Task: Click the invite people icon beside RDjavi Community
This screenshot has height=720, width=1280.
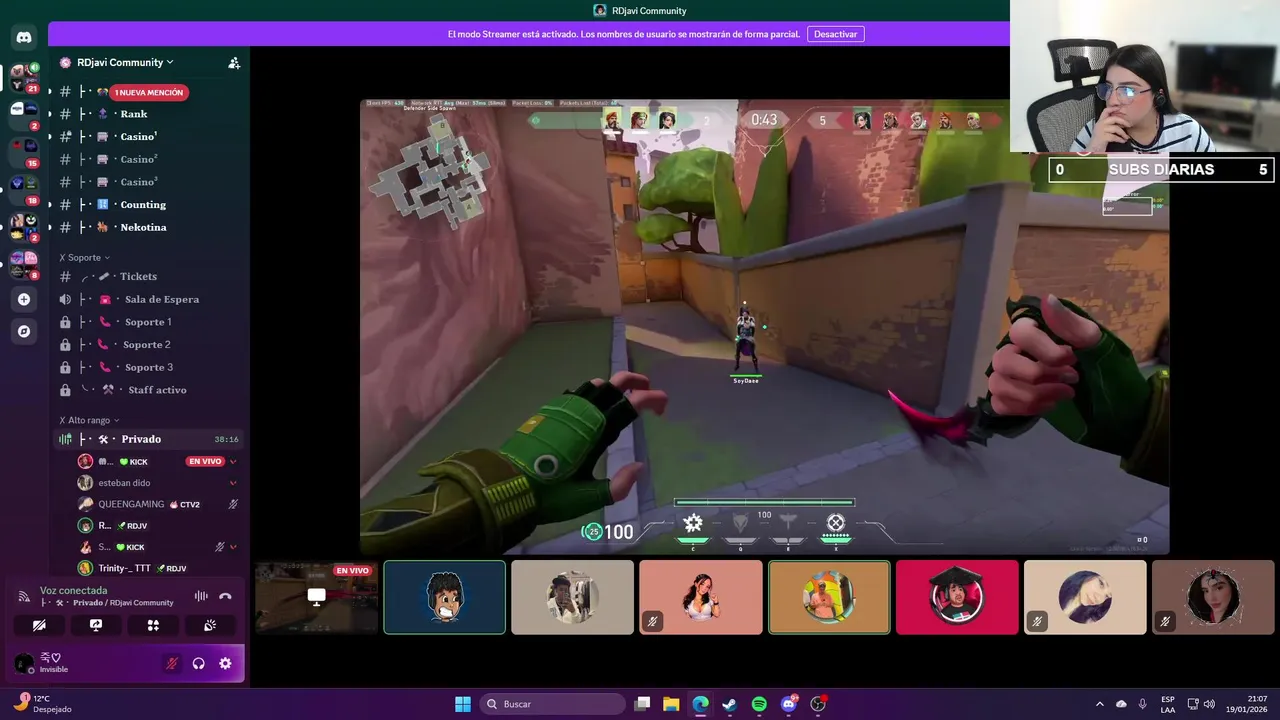Action: tap(234, 62)
